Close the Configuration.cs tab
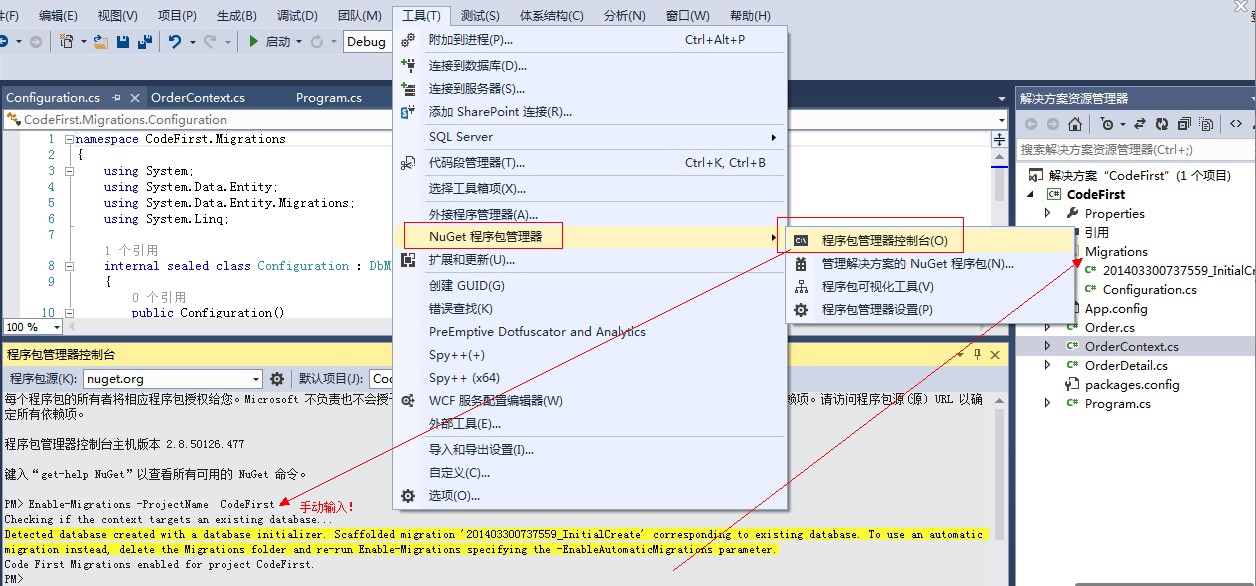 pos(135,98)
